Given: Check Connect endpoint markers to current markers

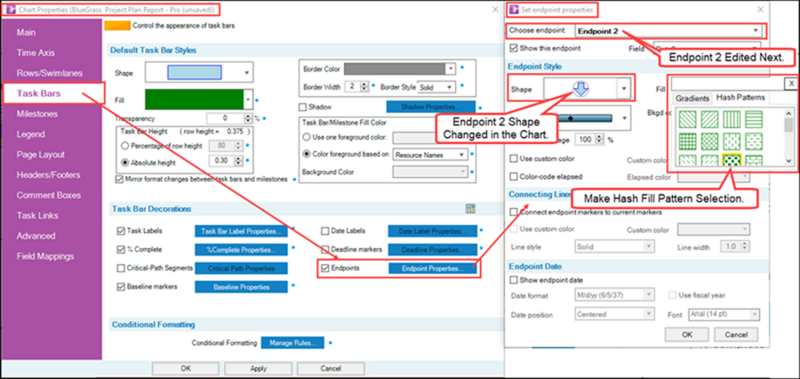Looking at the screenshot, I should (x=514, y=212).
